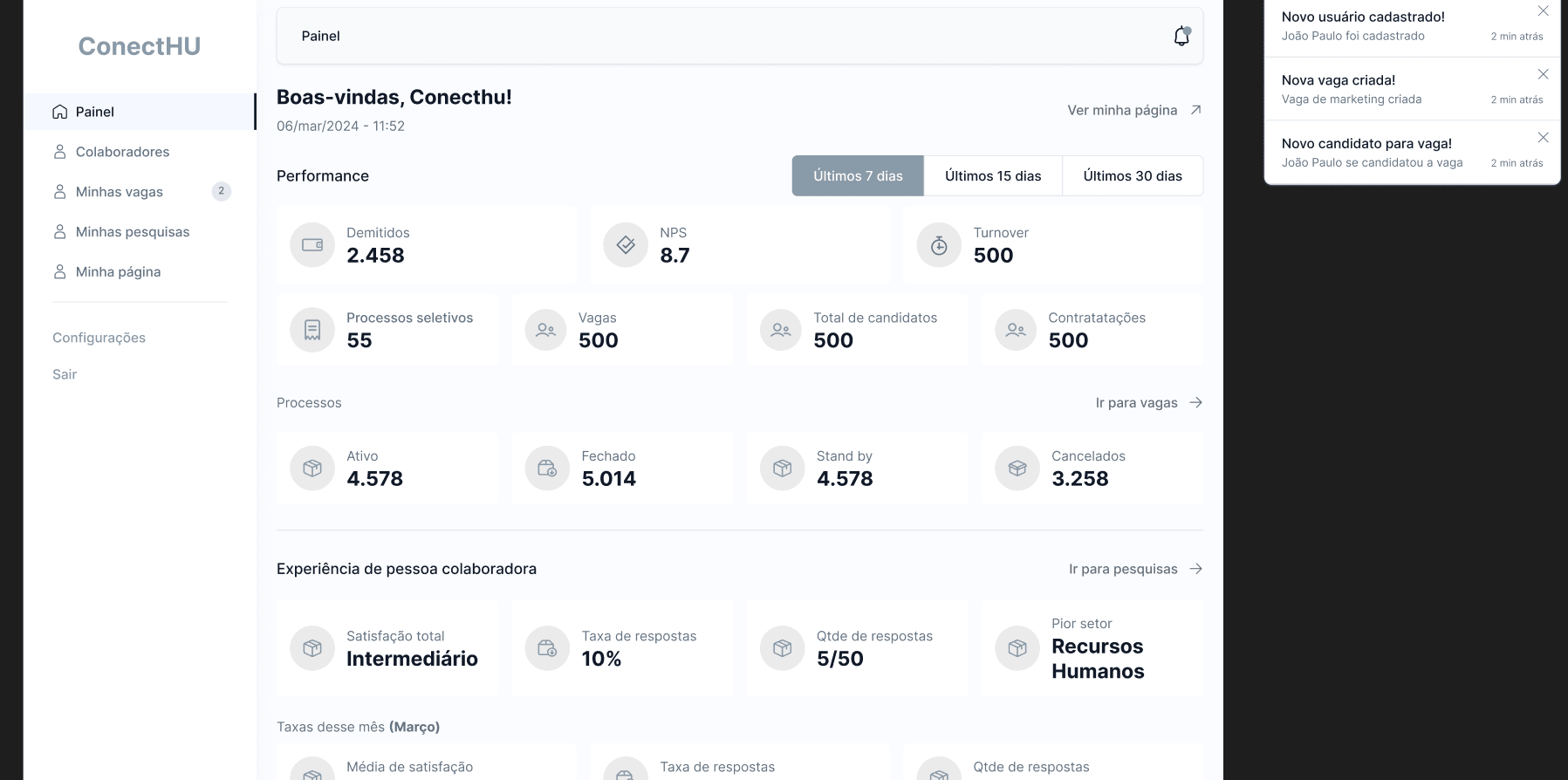Open Painel in the sidebar
The height and width of the screenshot is (780, 1568).
pos(140,112)
